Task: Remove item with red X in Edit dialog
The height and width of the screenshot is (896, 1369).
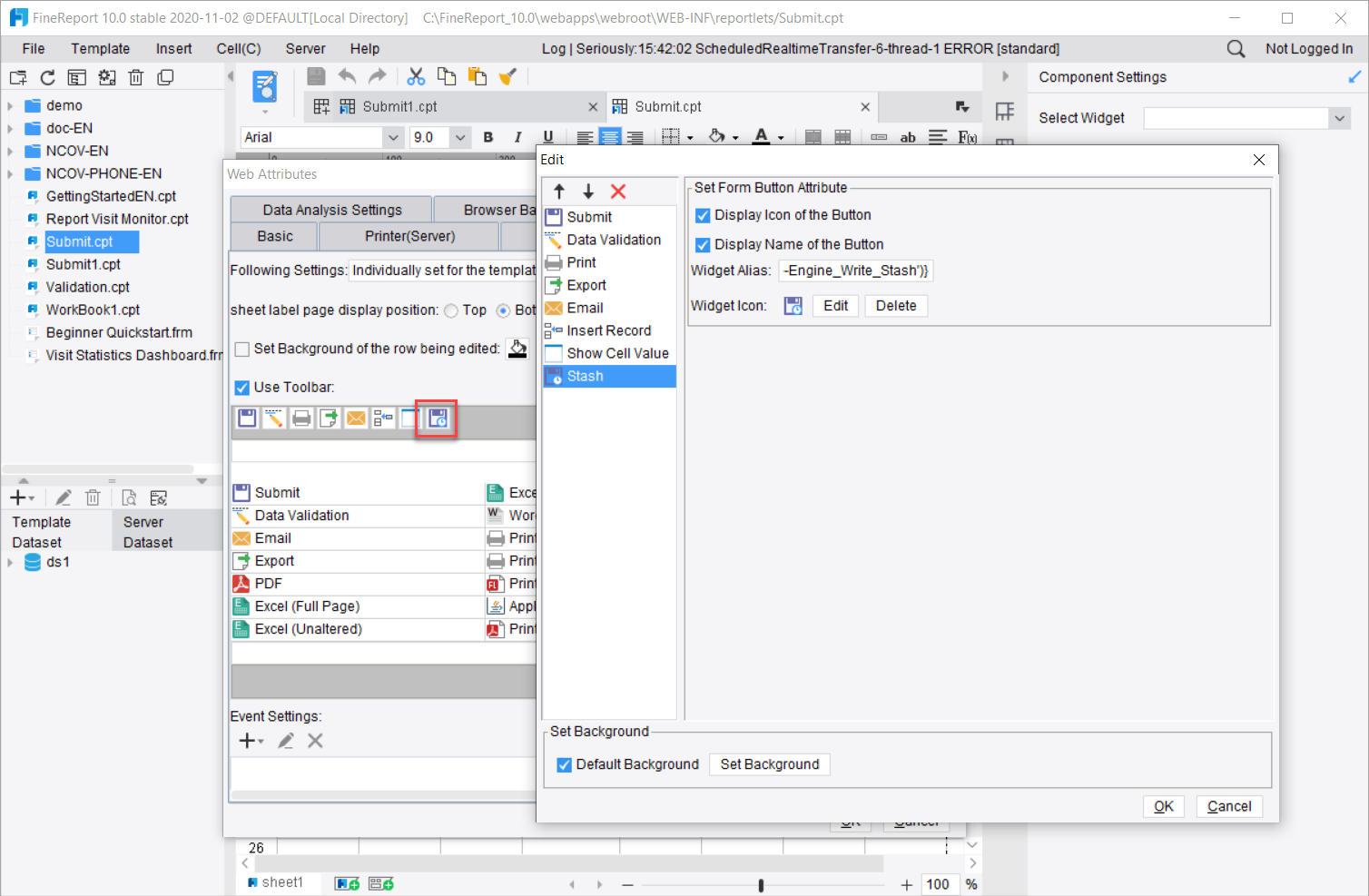Action: point(618,192)
